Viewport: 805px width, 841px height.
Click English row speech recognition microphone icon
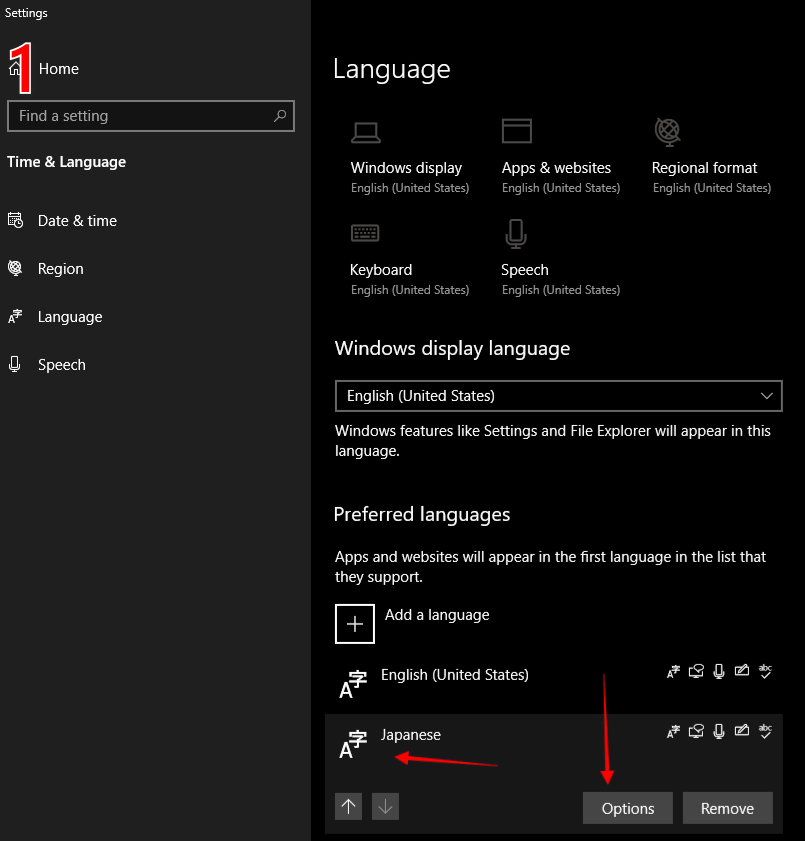[719, 672]
